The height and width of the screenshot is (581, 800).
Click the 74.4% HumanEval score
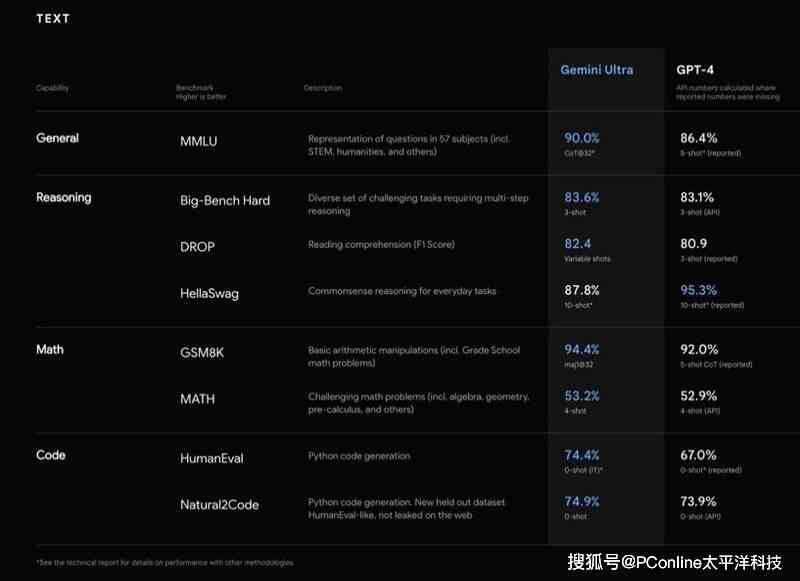[582, 455]
